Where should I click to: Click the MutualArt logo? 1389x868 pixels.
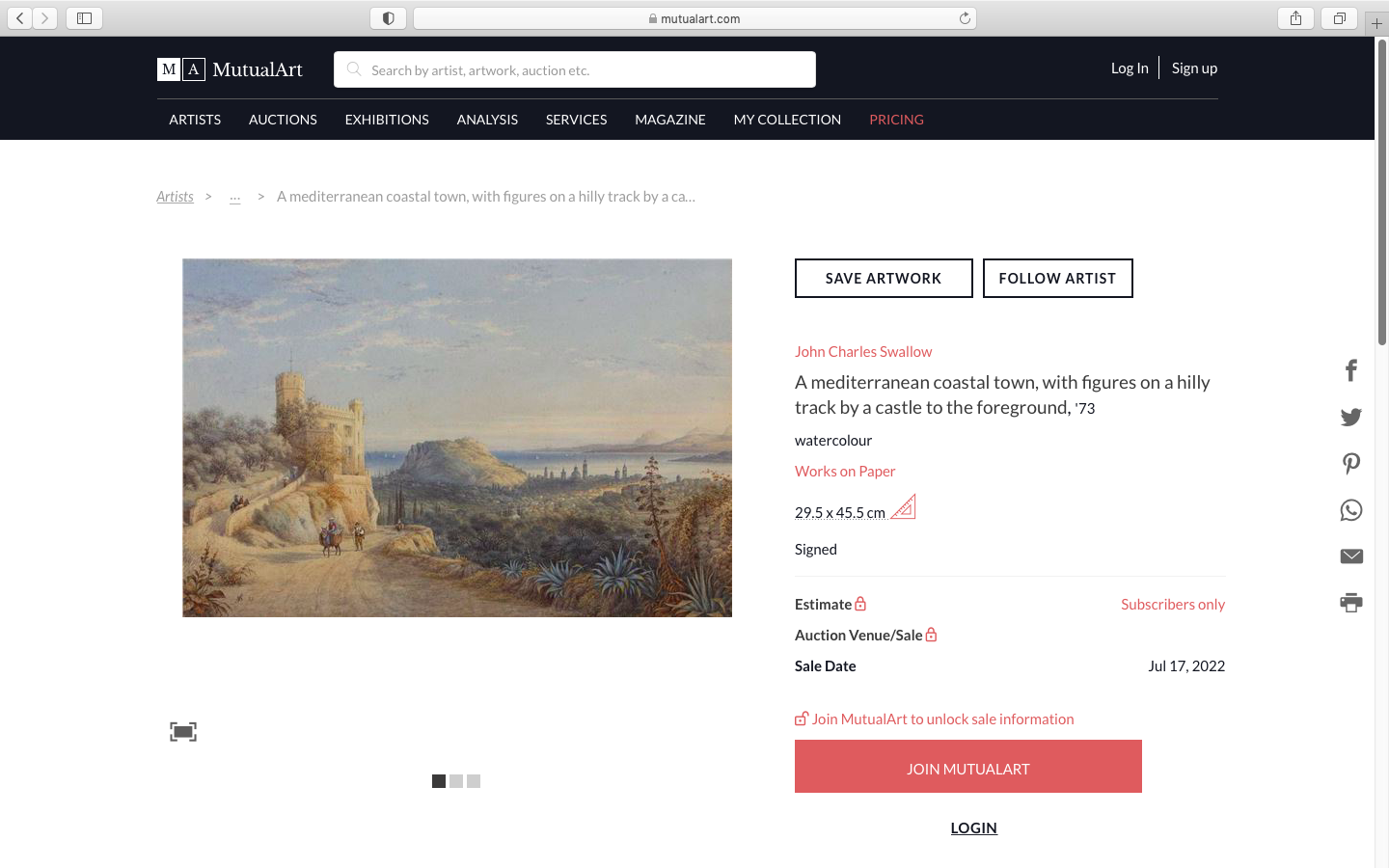230,69
